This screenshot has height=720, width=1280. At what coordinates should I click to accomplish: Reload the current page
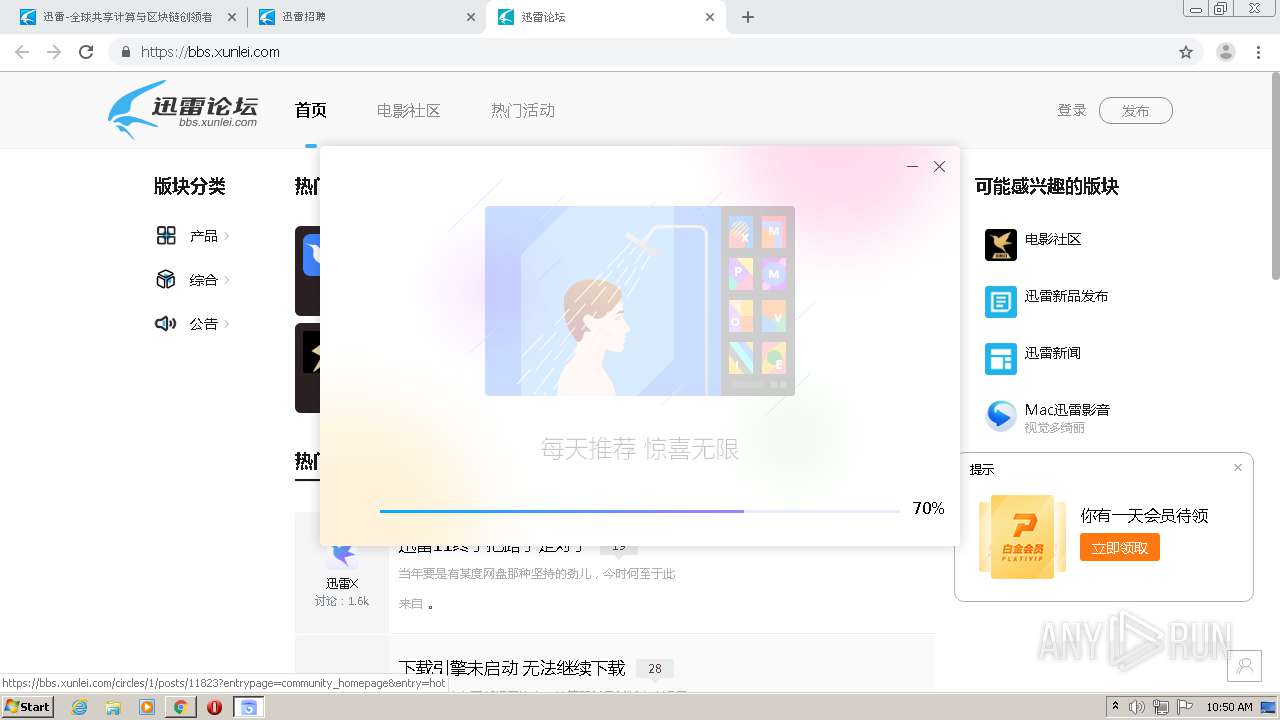click(x=86, y=52)
